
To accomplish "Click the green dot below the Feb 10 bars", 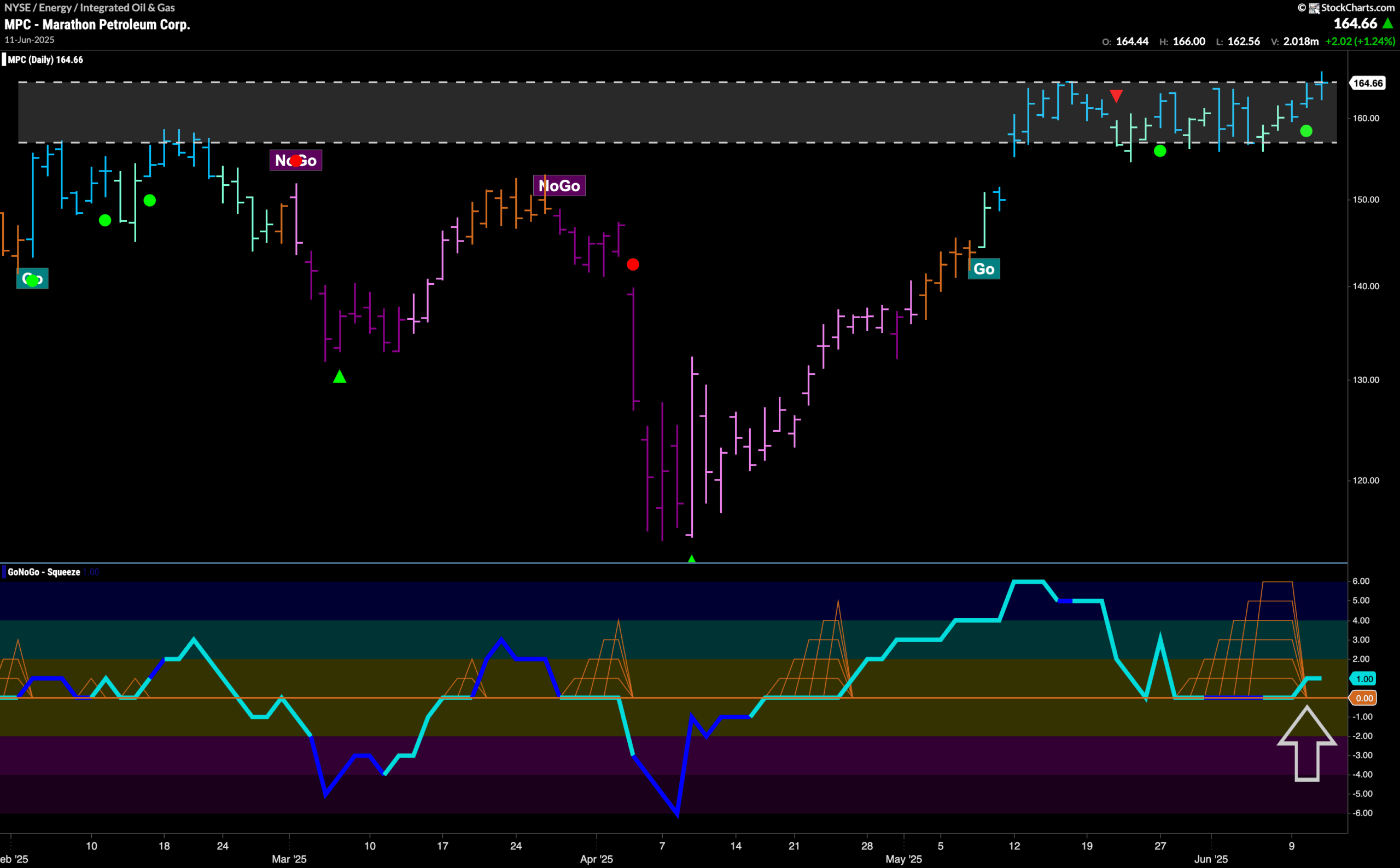I will pyautogui.click(x=105, y=220).
